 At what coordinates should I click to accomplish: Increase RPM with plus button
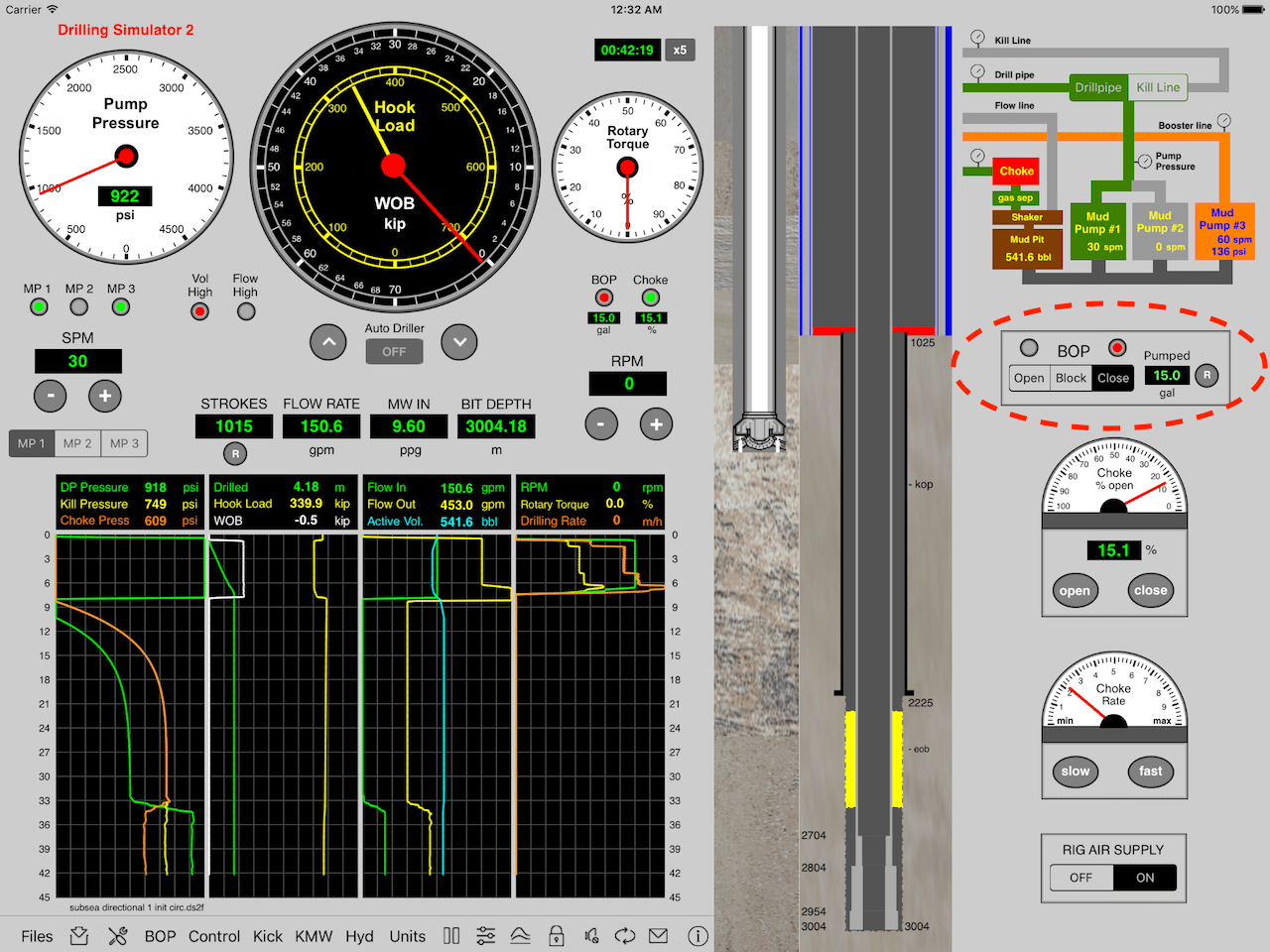pyautogui.click(x=656, y=424)
